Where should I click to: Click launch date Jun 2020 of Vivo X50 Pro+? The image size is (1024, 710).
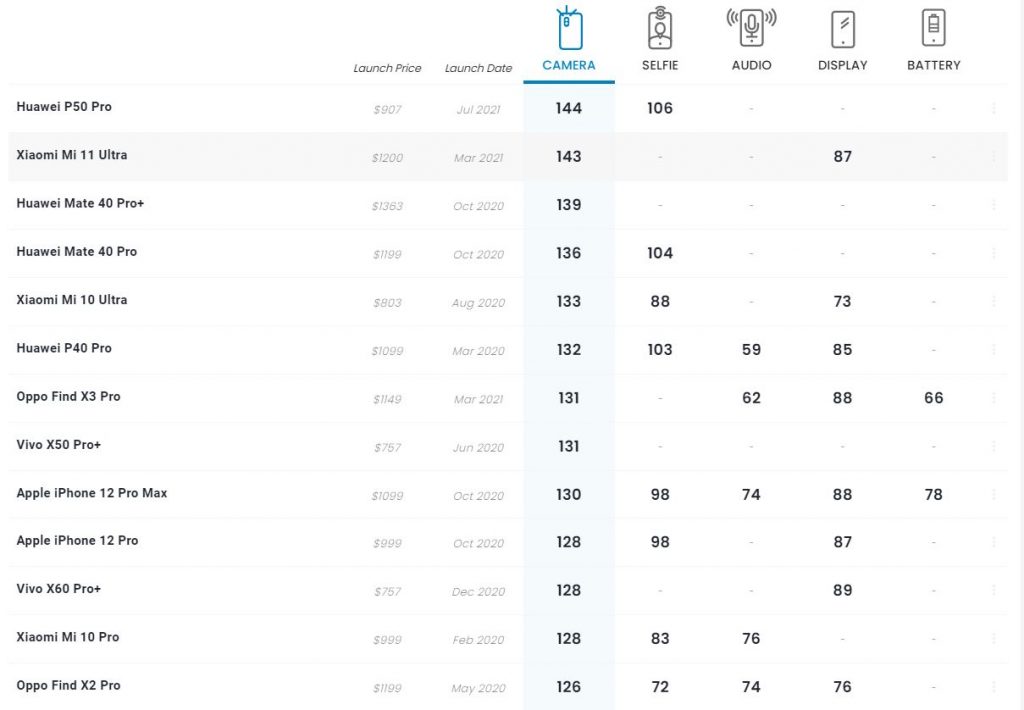[478, 448]
